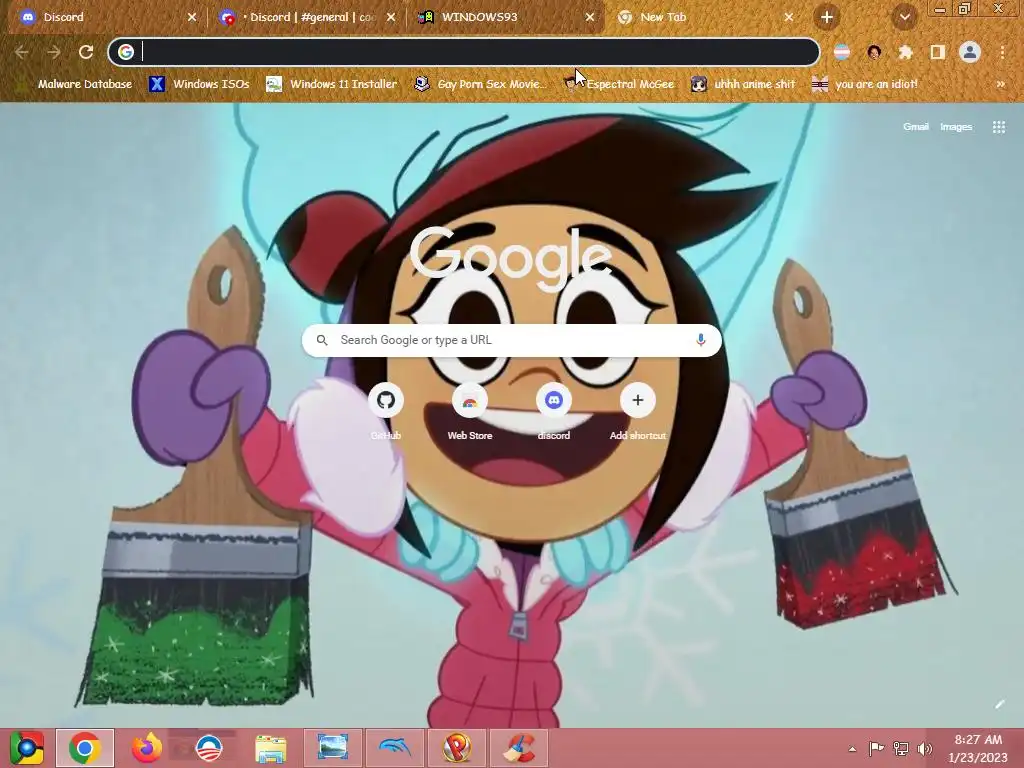Launch Firefox from the taskbar

pos(147,748)
